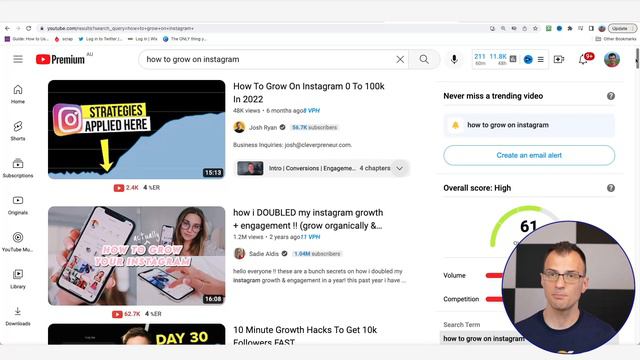
Task: Click the Search Term heading
Action: click(462, 324)
